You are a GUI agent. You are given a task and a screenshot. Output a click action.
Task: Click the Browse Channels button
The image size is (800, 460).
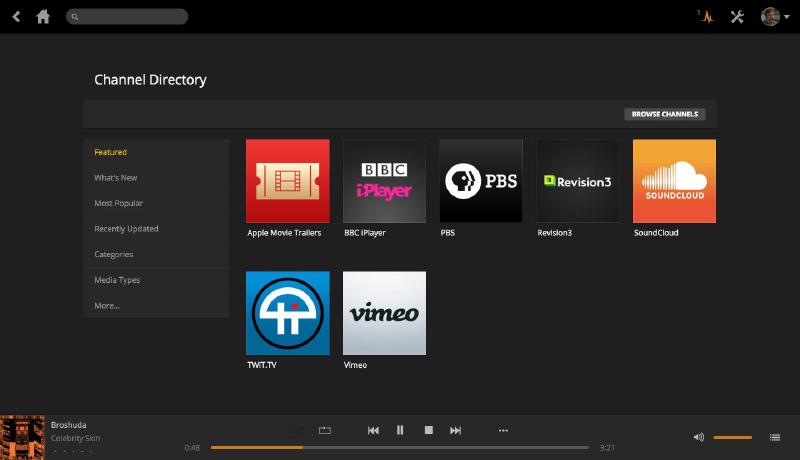point(665,114)
